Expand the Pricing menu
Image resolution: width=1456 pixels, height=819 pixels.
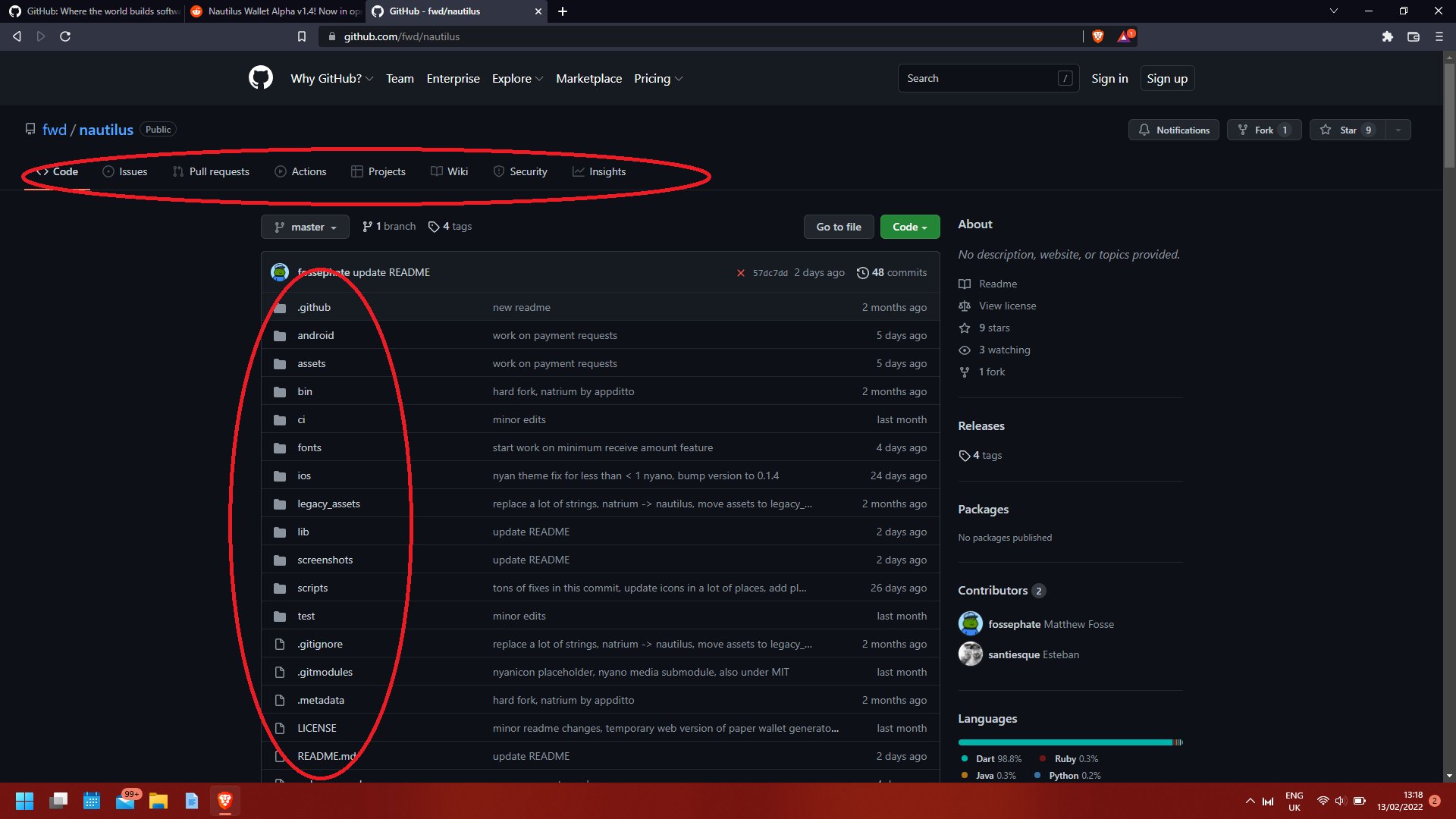coord(658,79)
